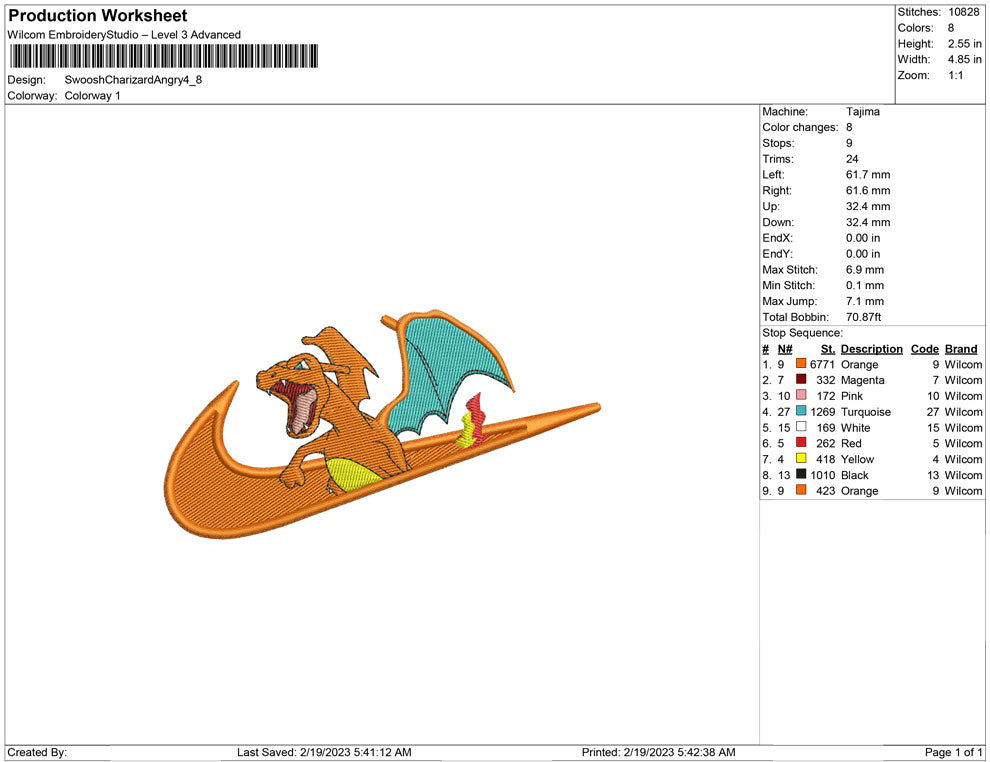Image resolution: width=990 pixels, height=762 pixels.
Task: Click the St. stitch count column header
Action: pyautogui.click(x=827, y=349)
